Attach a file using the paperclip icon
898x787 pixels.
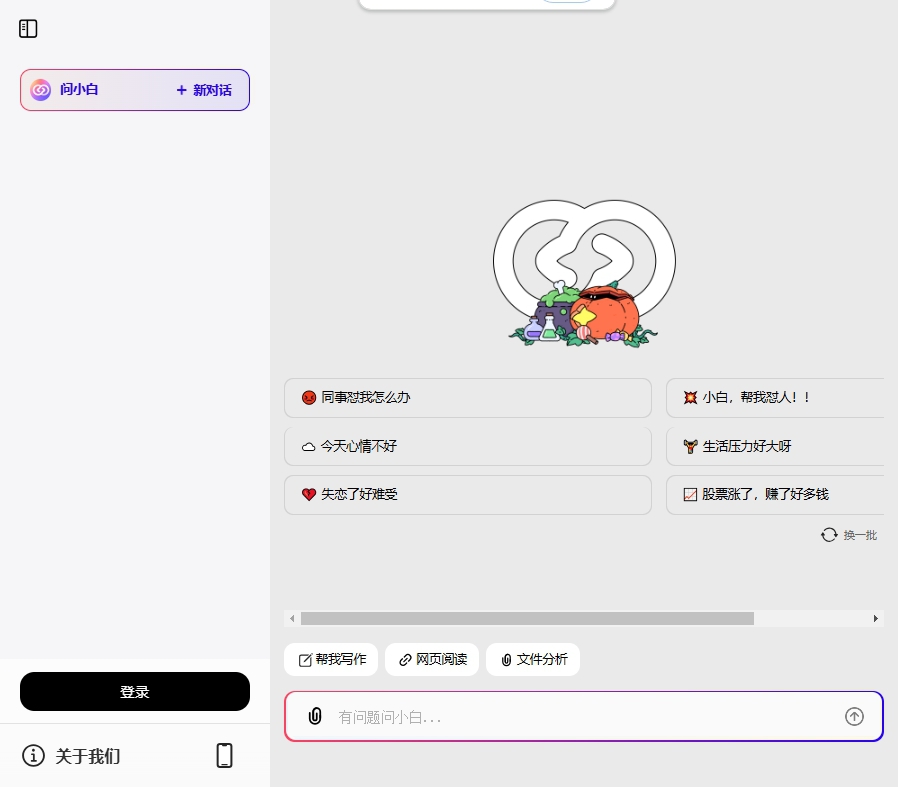point(315,716)
